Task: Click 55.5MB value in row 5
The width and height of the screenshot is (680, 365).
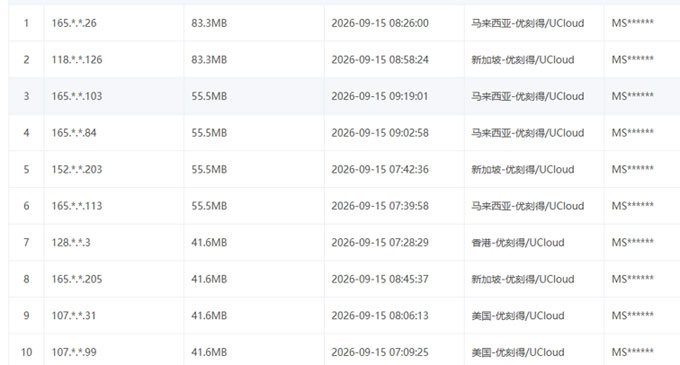Action: pyautogui.click(x=209, y=169)
